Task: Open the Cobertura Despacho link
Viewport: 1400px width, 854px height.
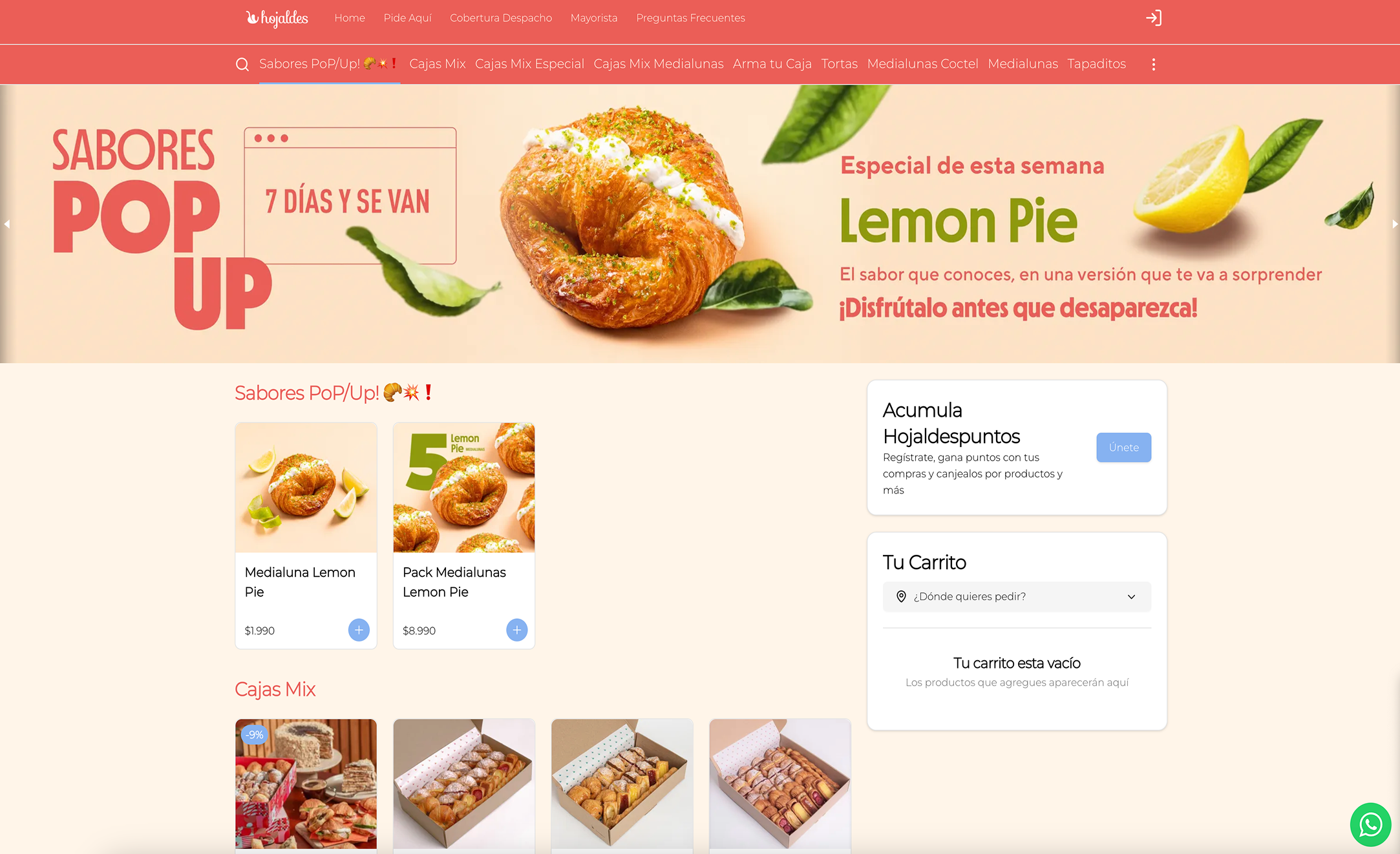Action: click(501, 17)
